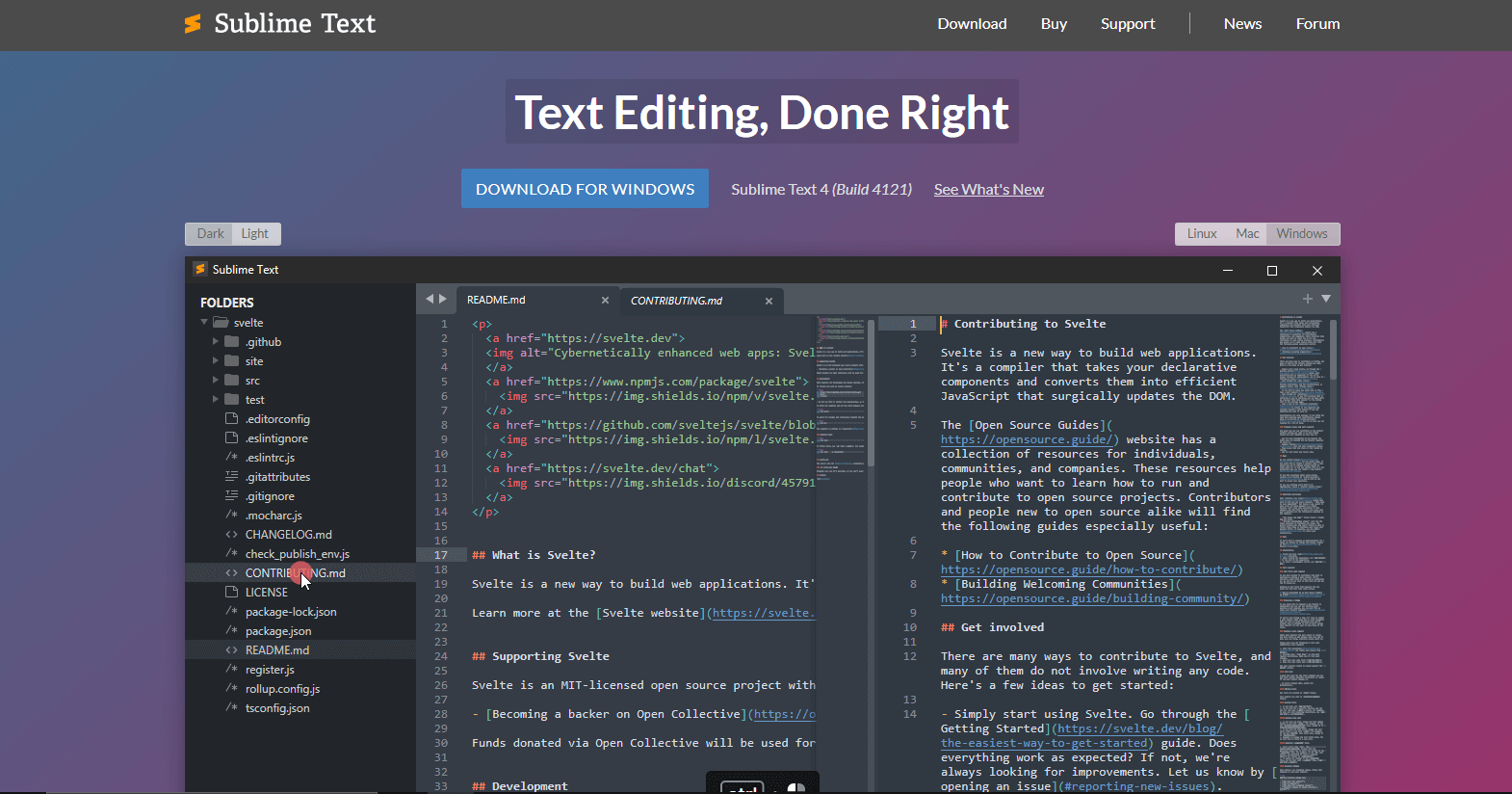The height and width of the screenshot is (794, 1512).
Task: Click line number 17 in README gutter
Action: (441, 555)
